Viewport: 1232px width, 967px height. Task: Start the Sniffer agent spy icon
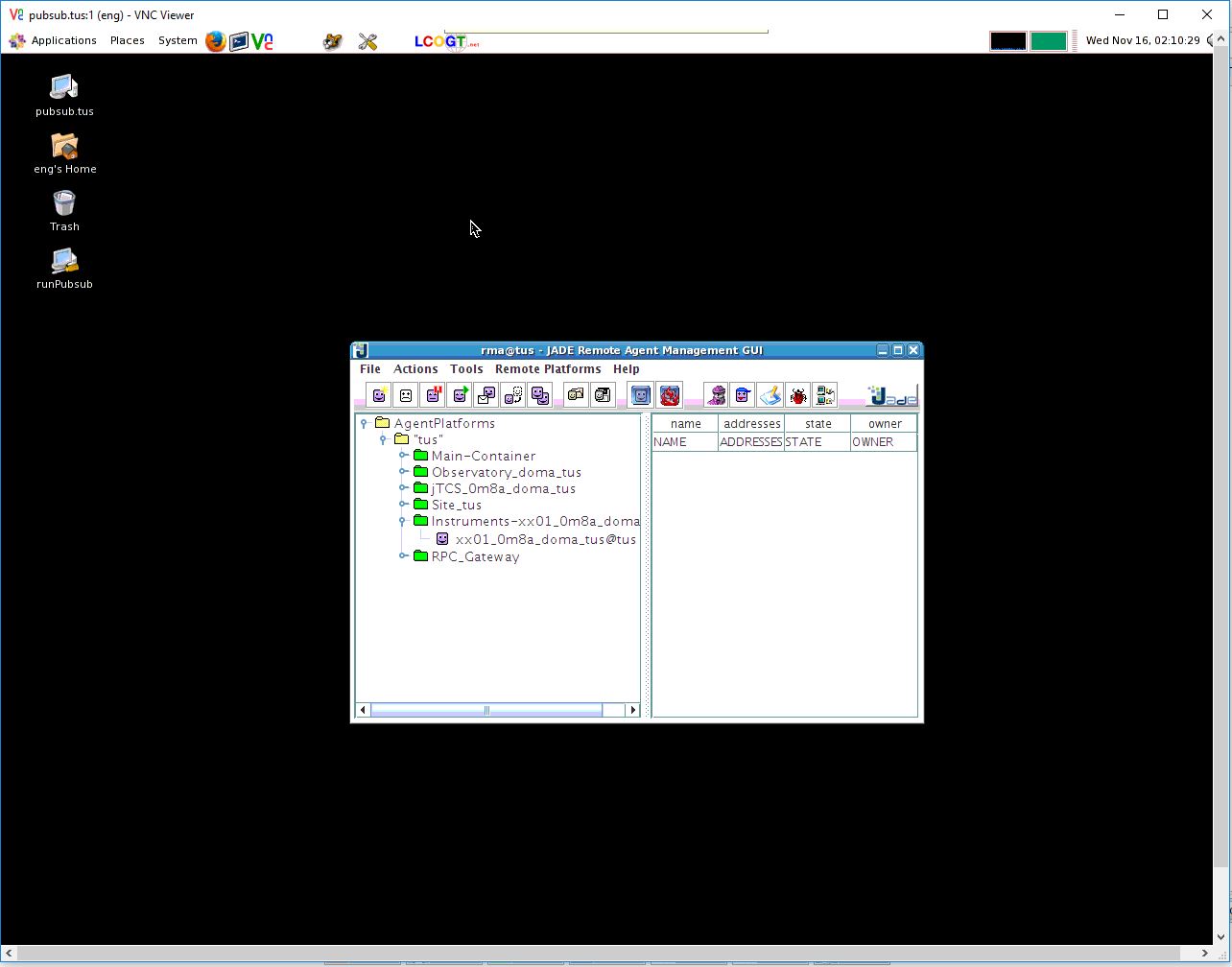point(717,395)
